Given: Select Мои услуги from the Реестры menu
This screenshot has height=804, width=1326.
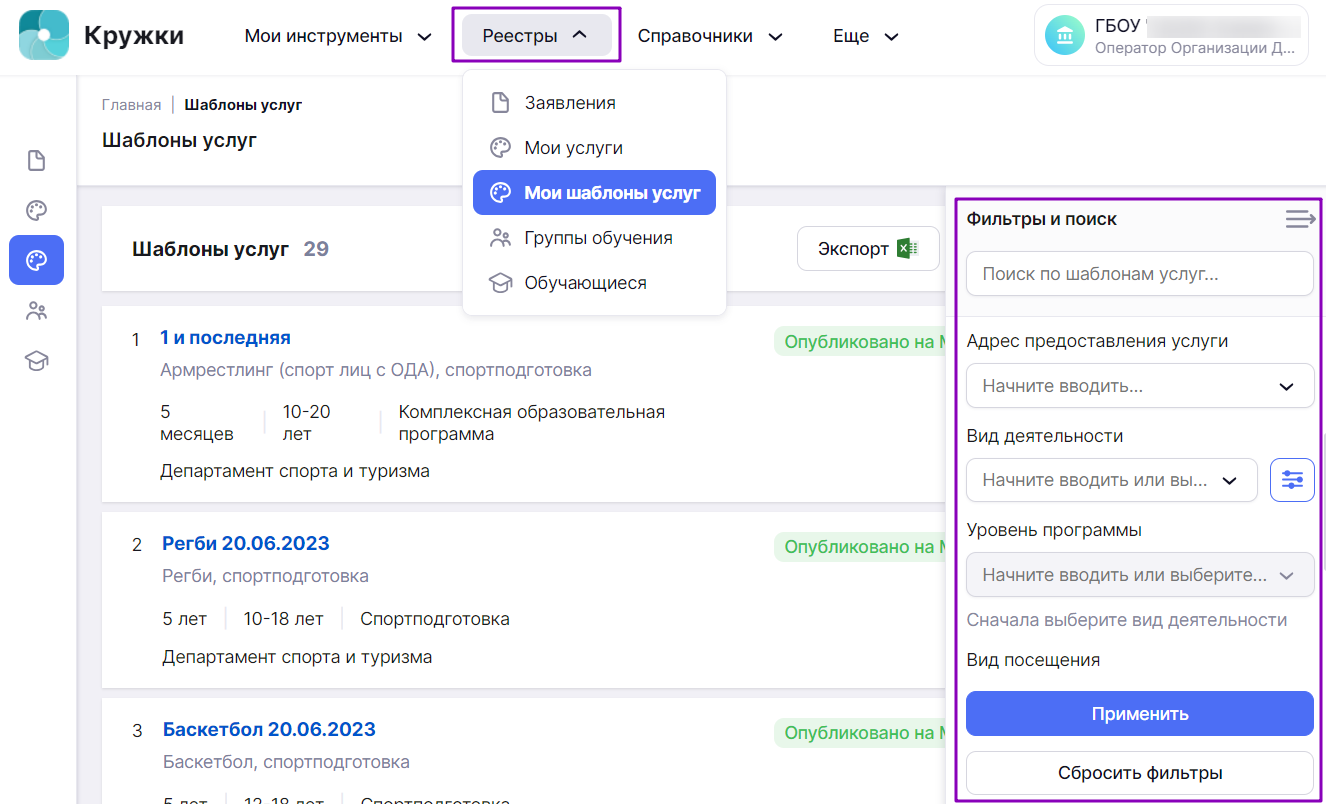Looking at the screenshot, I should (x=594, y=148).
